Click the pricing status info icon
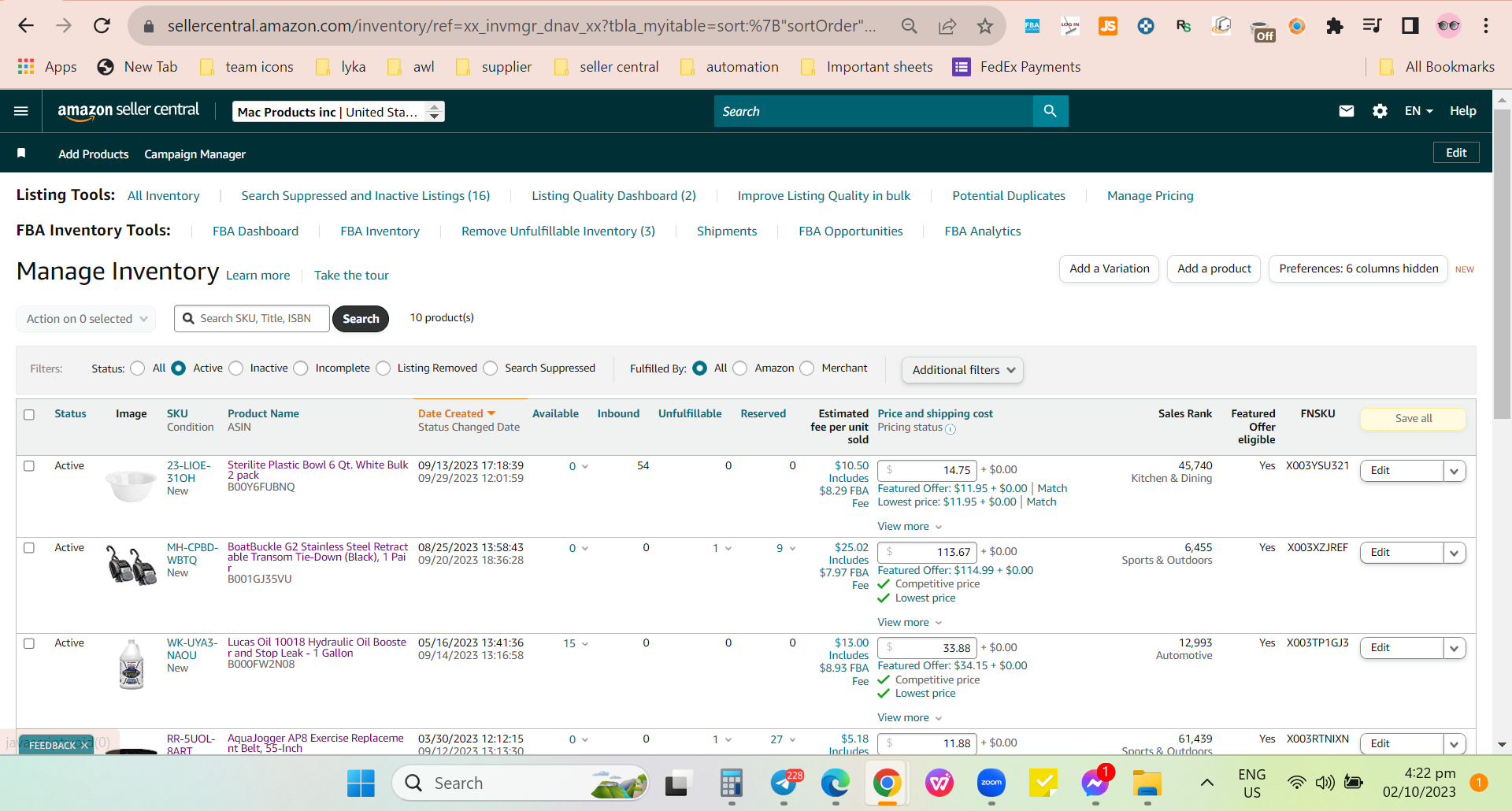Viewport: 1512px width, 811px height. 951,429
